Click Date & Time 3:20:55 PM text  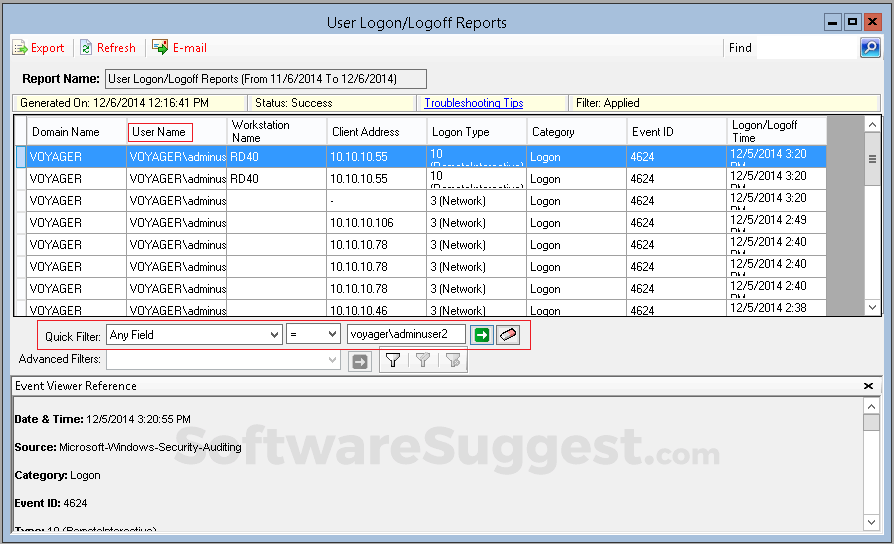[x=103, y=419]
